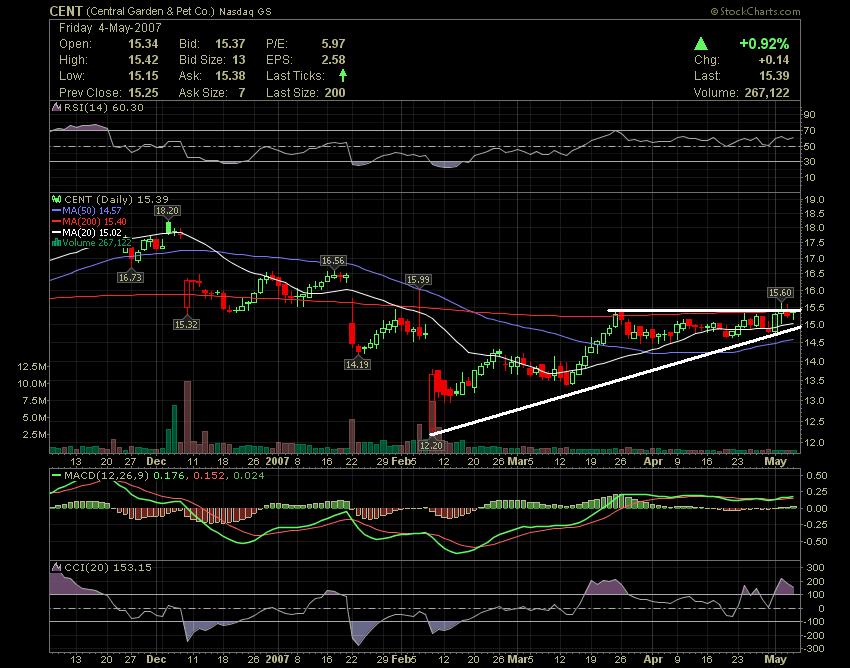
Task: Click the Prev Close value 15.25
Action: [143, 93]
